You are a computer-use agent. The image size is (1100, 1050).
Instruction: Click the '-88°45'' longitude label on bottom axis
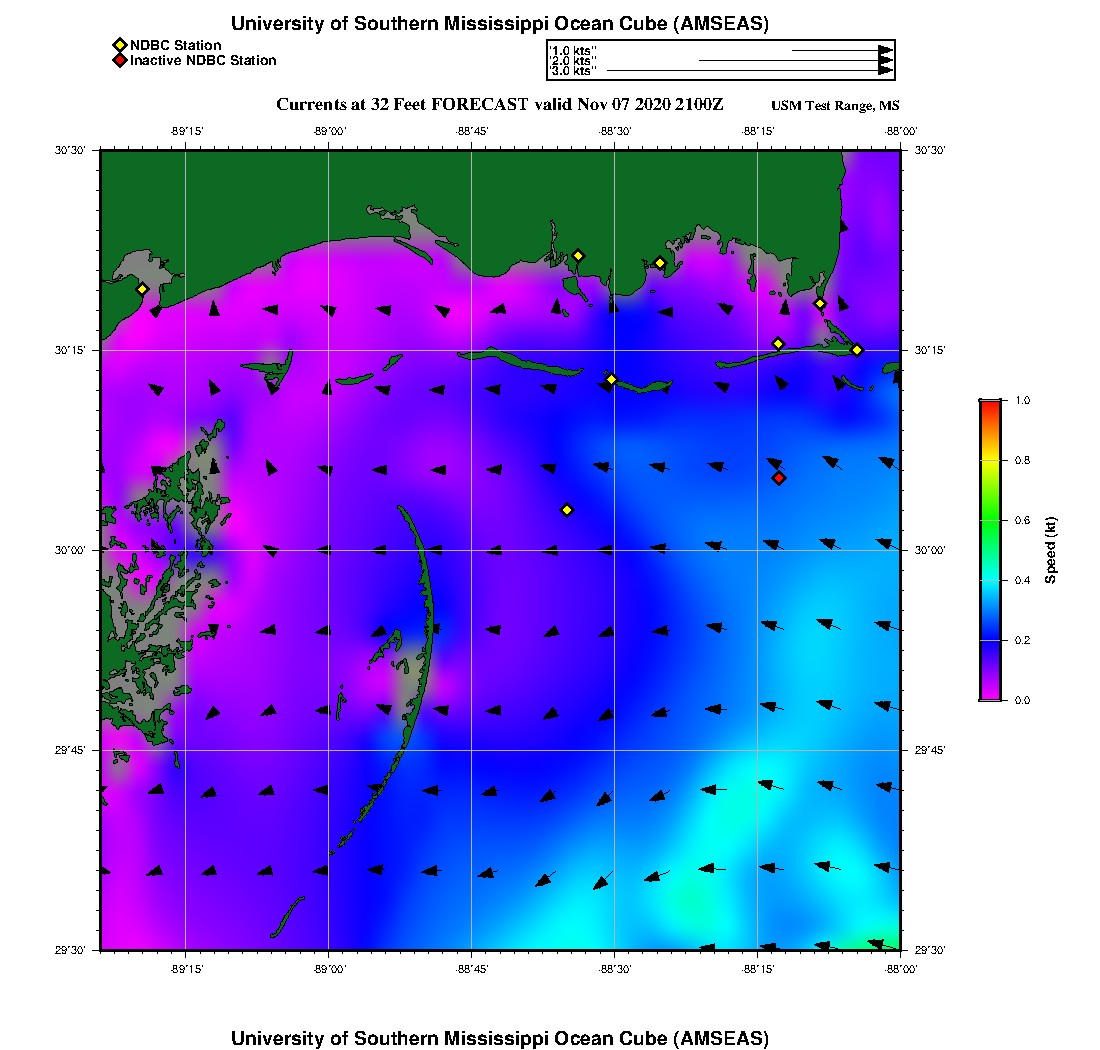point(471,969)
